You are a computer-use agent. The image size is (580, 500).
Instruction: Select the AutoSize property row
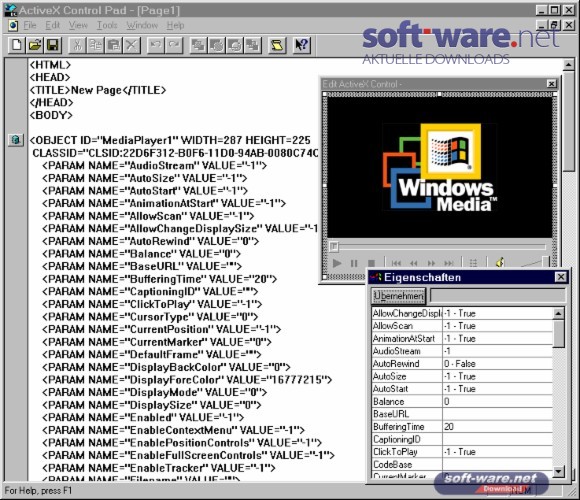(462, 376)
